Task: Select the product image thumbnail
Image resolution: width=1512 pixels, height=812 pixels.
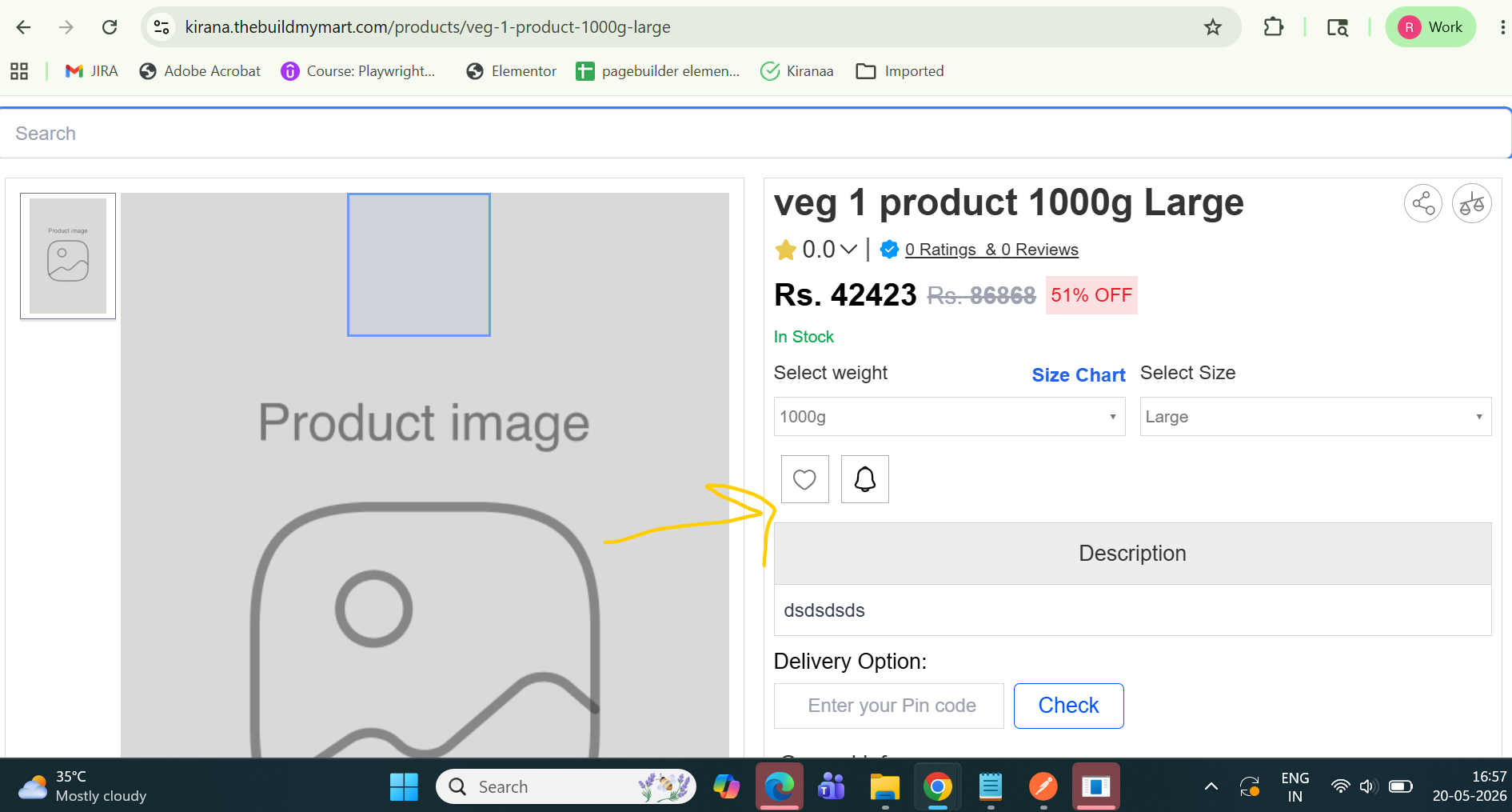Action: 68,256
